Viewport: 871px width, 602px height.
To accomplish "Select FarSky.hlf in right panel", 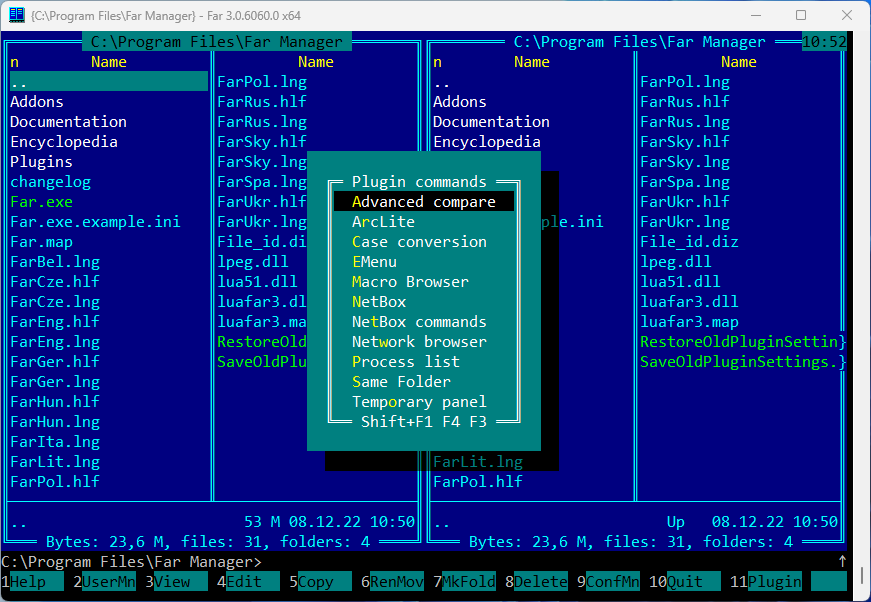I will click(685, 142).
